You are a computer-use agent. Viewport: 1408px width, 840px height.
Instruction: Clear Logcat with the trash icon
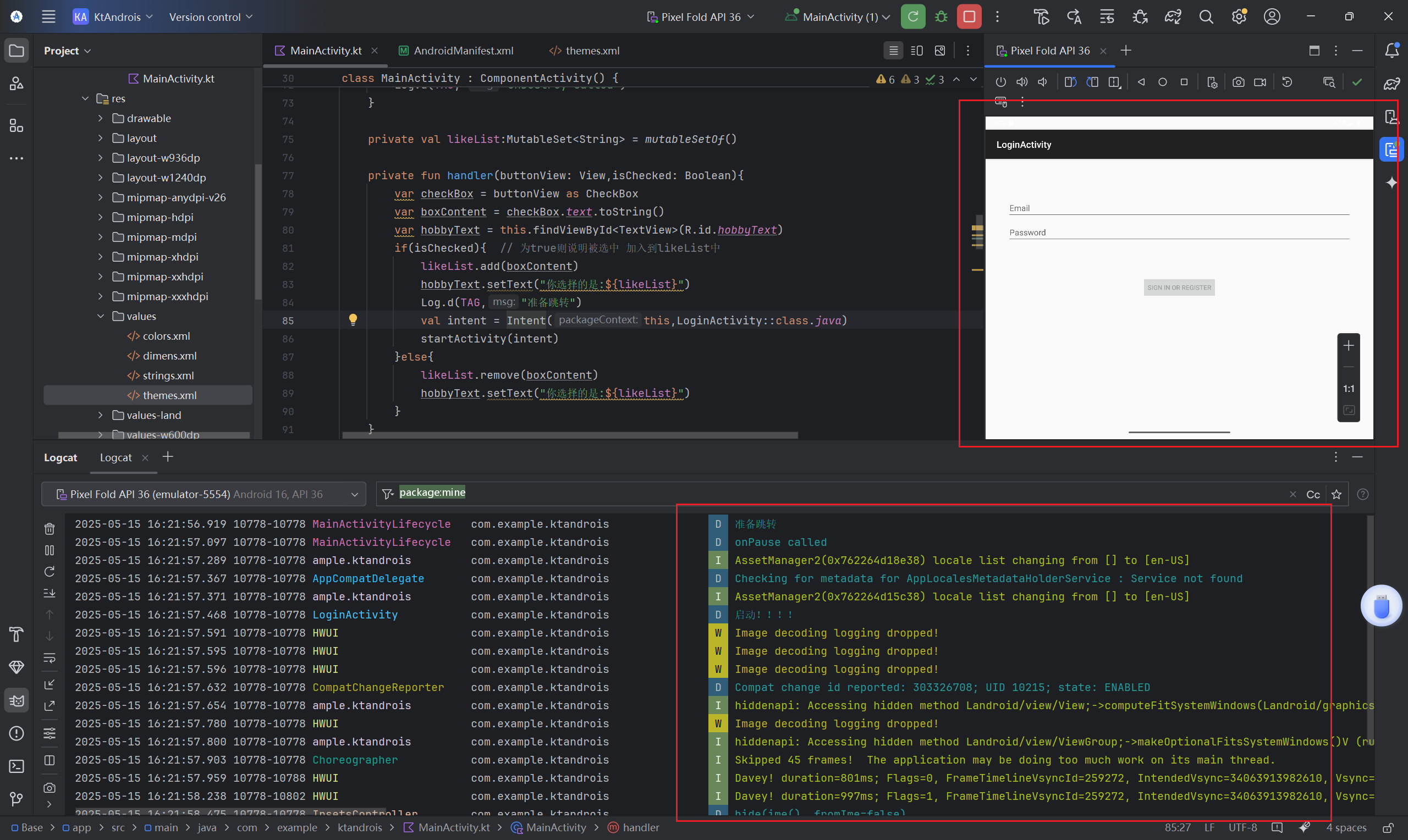[50, 529]
